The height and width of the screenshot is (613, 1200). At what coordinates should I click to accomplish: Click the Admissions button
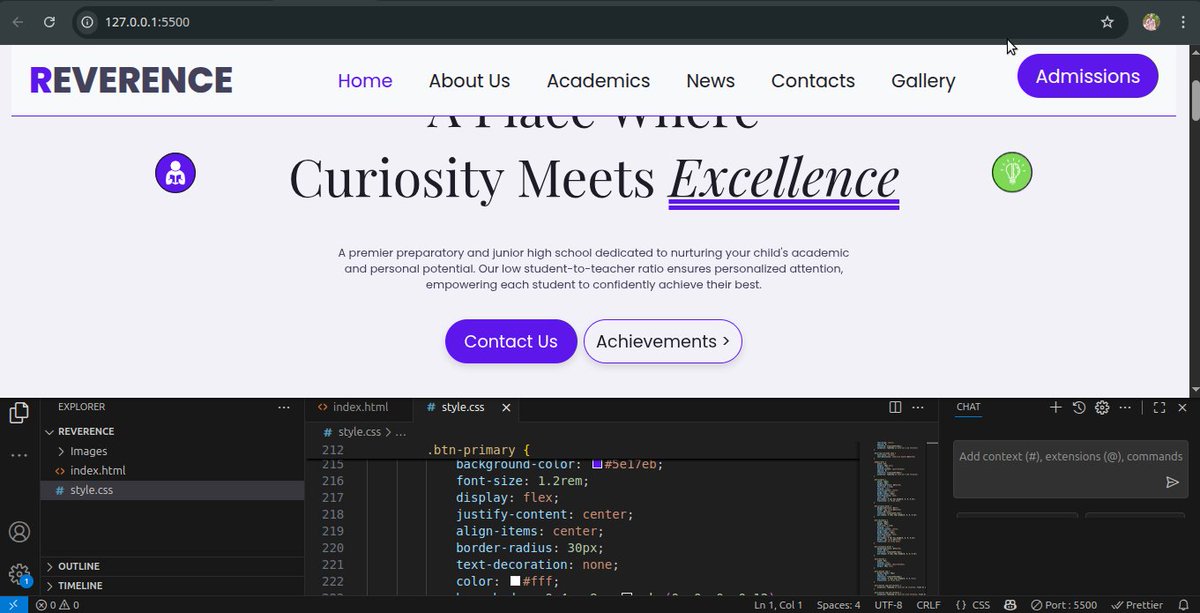tap(1087, 76)
